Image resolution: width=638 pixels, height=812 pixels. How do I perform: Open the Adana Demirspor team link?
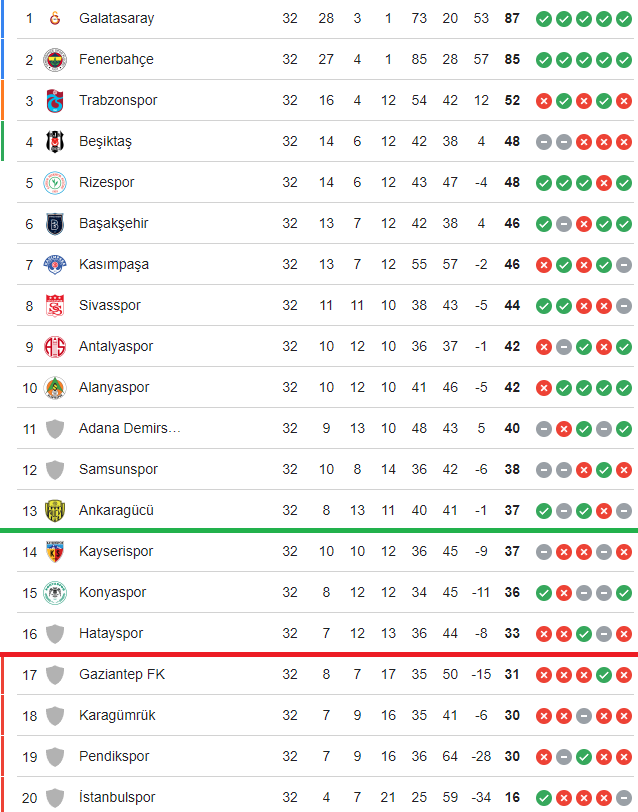(129, 428)
